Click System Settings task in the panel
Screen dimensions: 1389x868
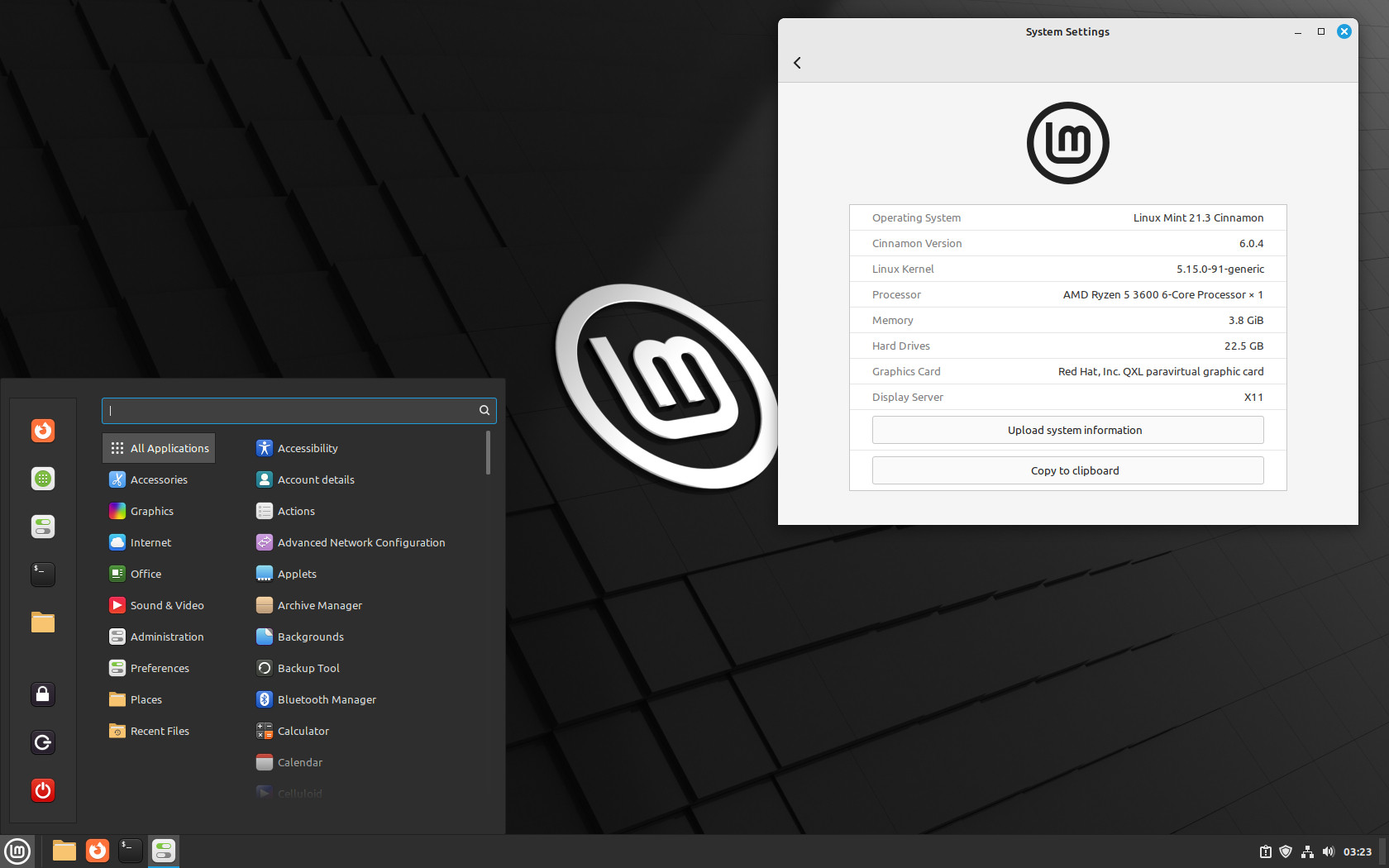[164, 851]
